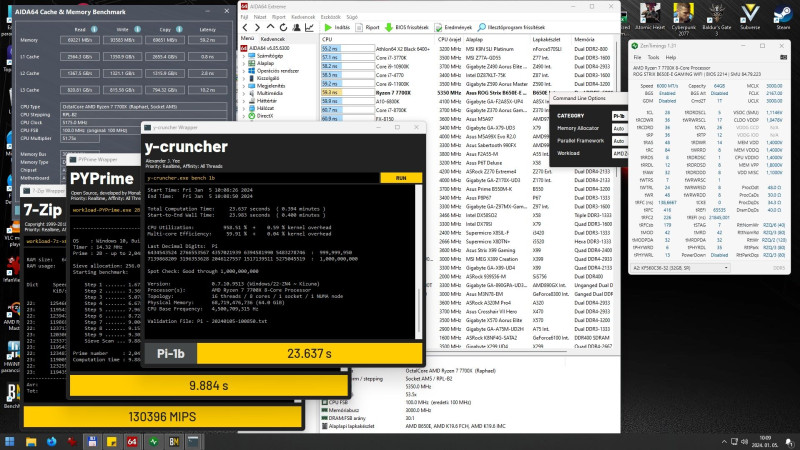Switch to the Kedvencek tab in AIDA64 sidebar
Screen dimensions: 800x450
pyautogui.click(x=272, y=39)
